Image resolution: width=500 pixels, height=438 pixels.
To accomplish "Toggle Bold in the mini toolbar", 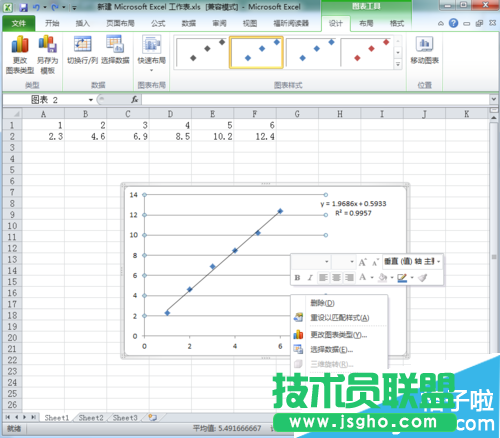I will click(297, 277).
